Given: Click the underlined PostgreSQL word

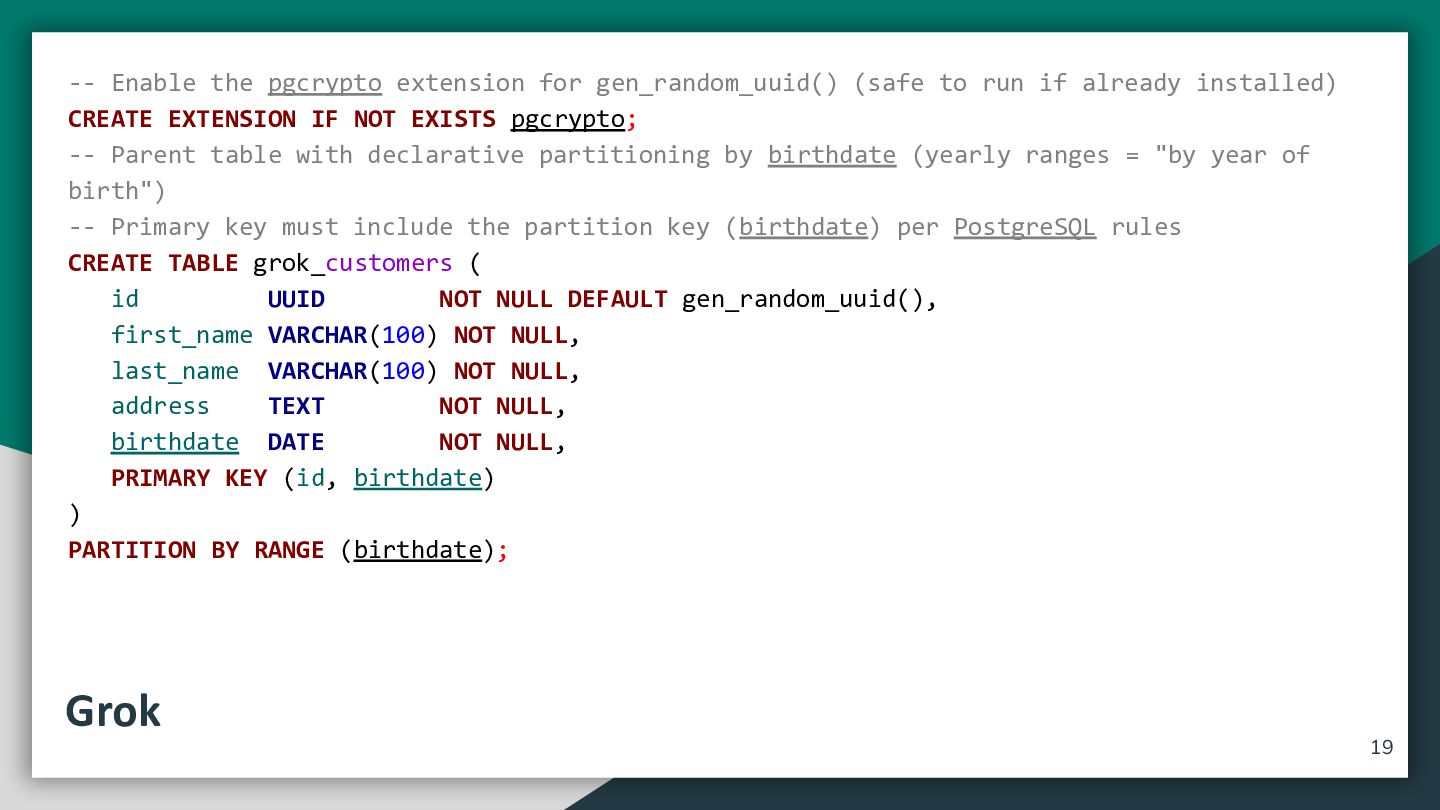Looking at the screenshot, I should [x=1025, y=227].
